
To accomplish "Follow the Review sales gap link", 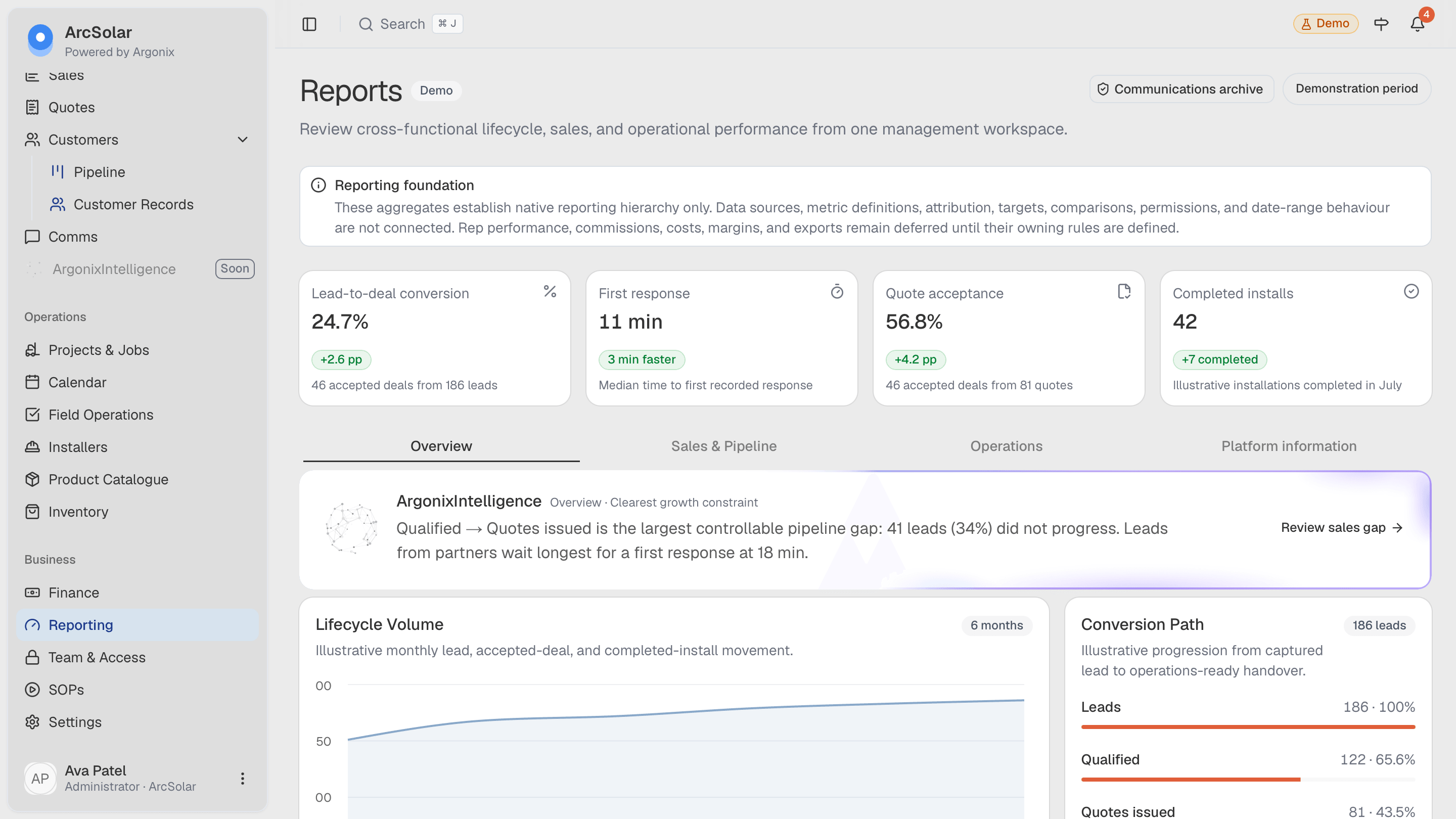I will (1342, 527).
